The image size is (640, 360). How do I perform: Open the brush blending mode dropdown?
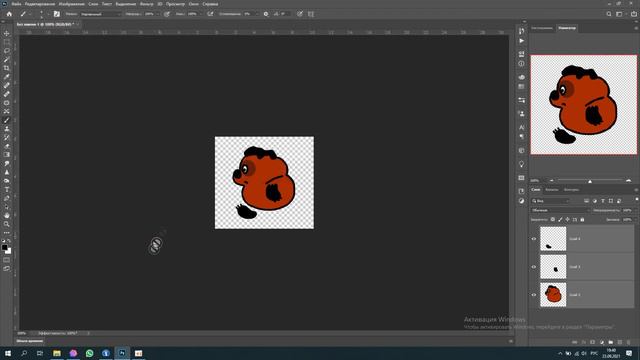click(100, 14)
